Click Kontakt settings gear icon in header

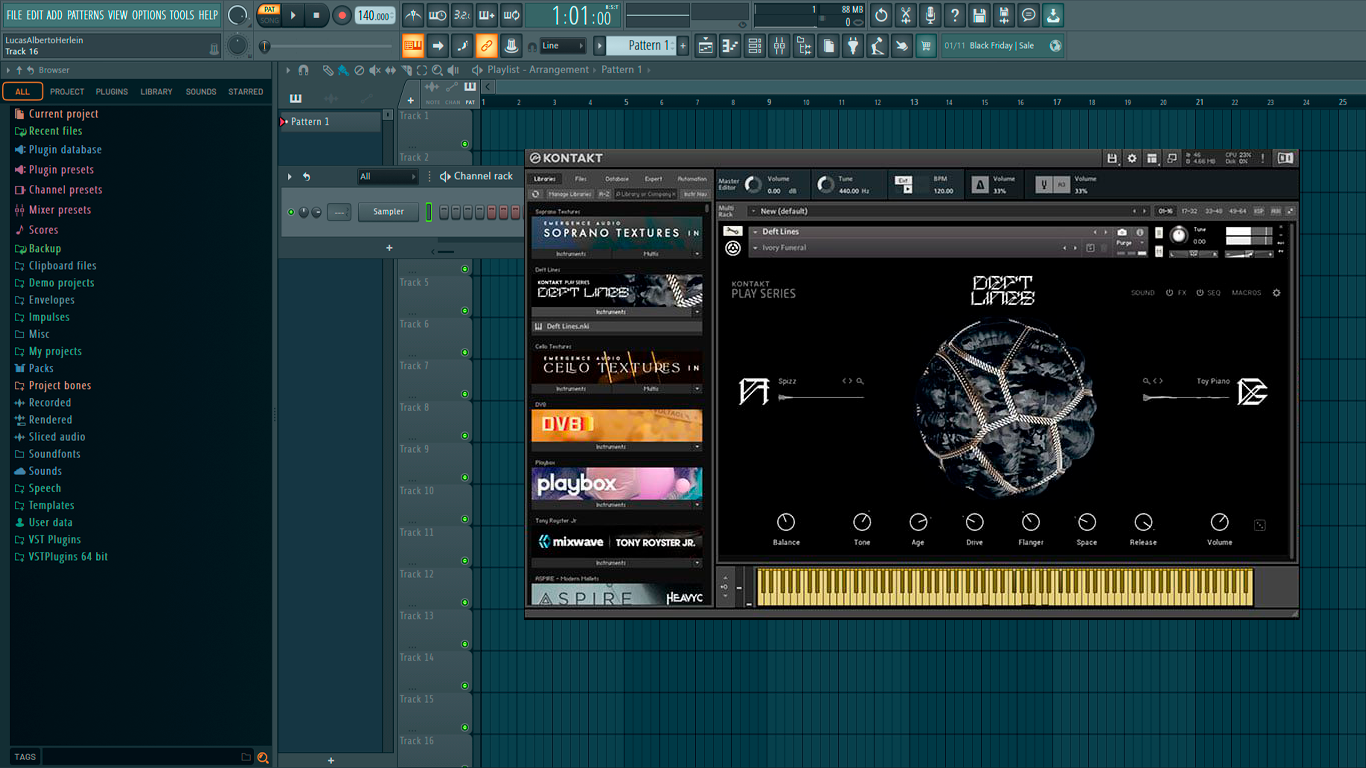(x=1132, y=158)
